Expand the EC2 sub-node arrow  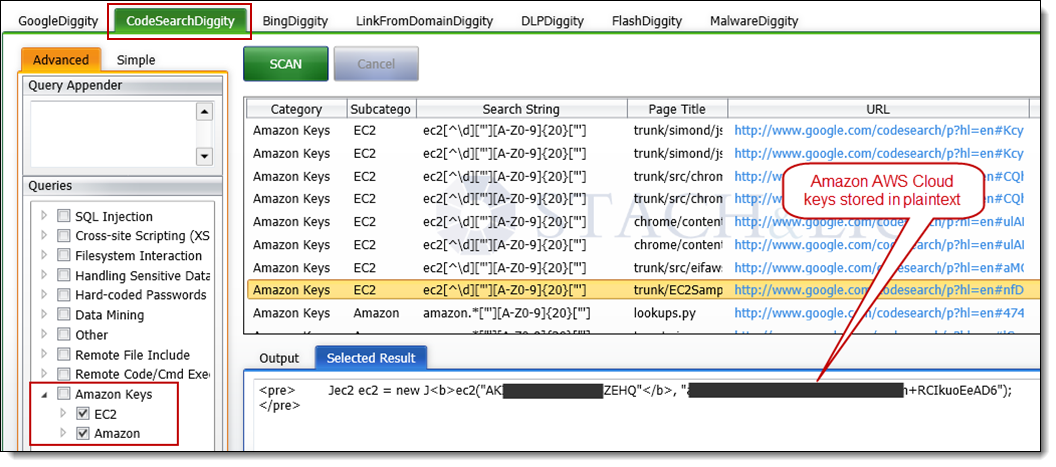coord(64,414)
